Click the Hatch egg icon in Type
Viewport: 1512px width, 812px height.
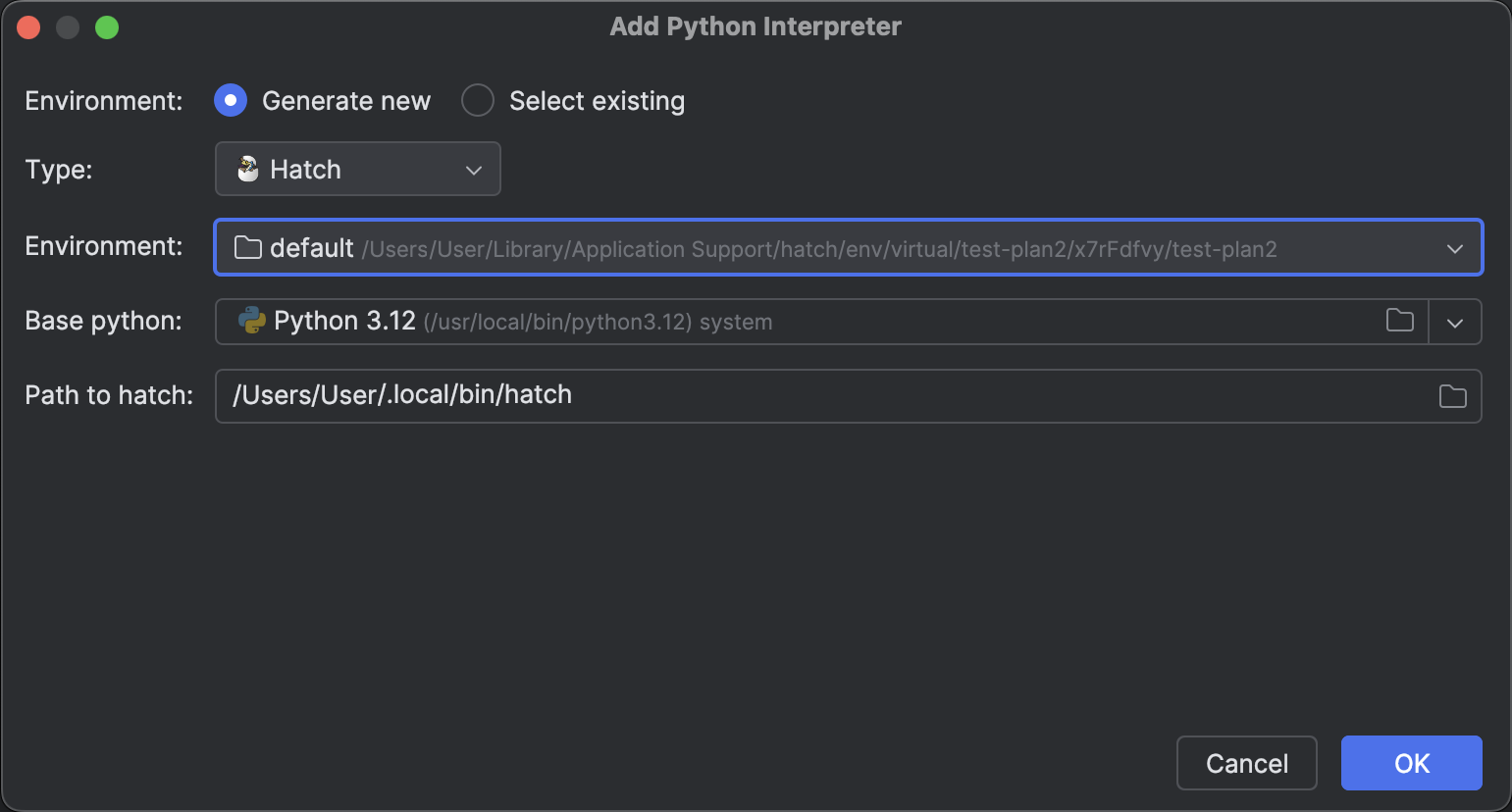[x=248, y=170]
